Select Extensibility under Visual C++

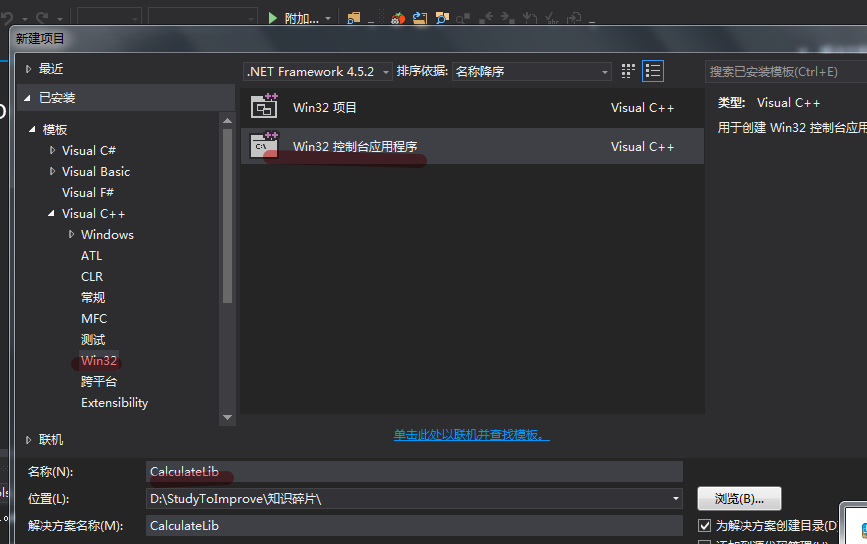114,402
